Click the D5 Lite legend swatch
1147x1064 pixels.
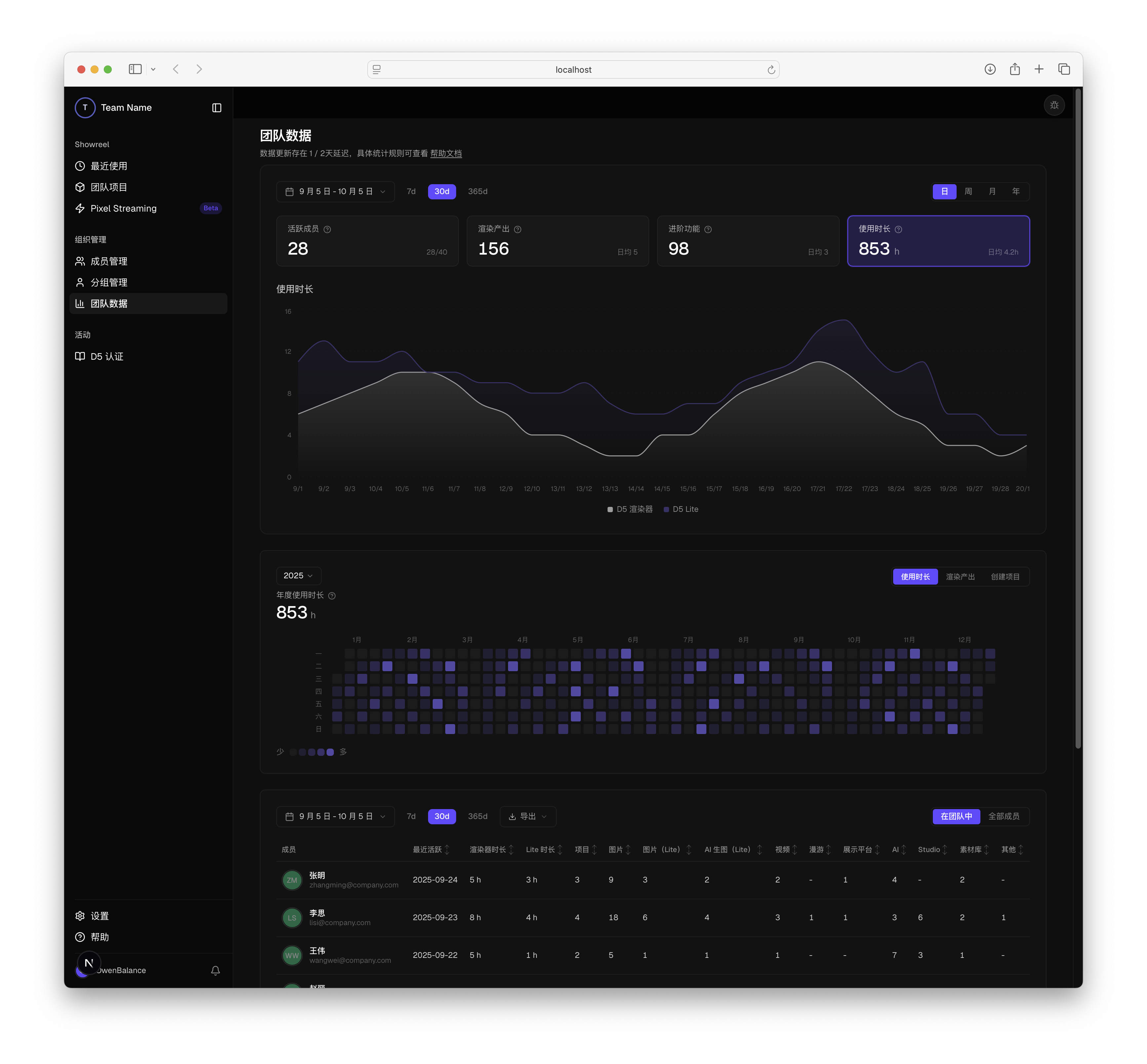666,510
